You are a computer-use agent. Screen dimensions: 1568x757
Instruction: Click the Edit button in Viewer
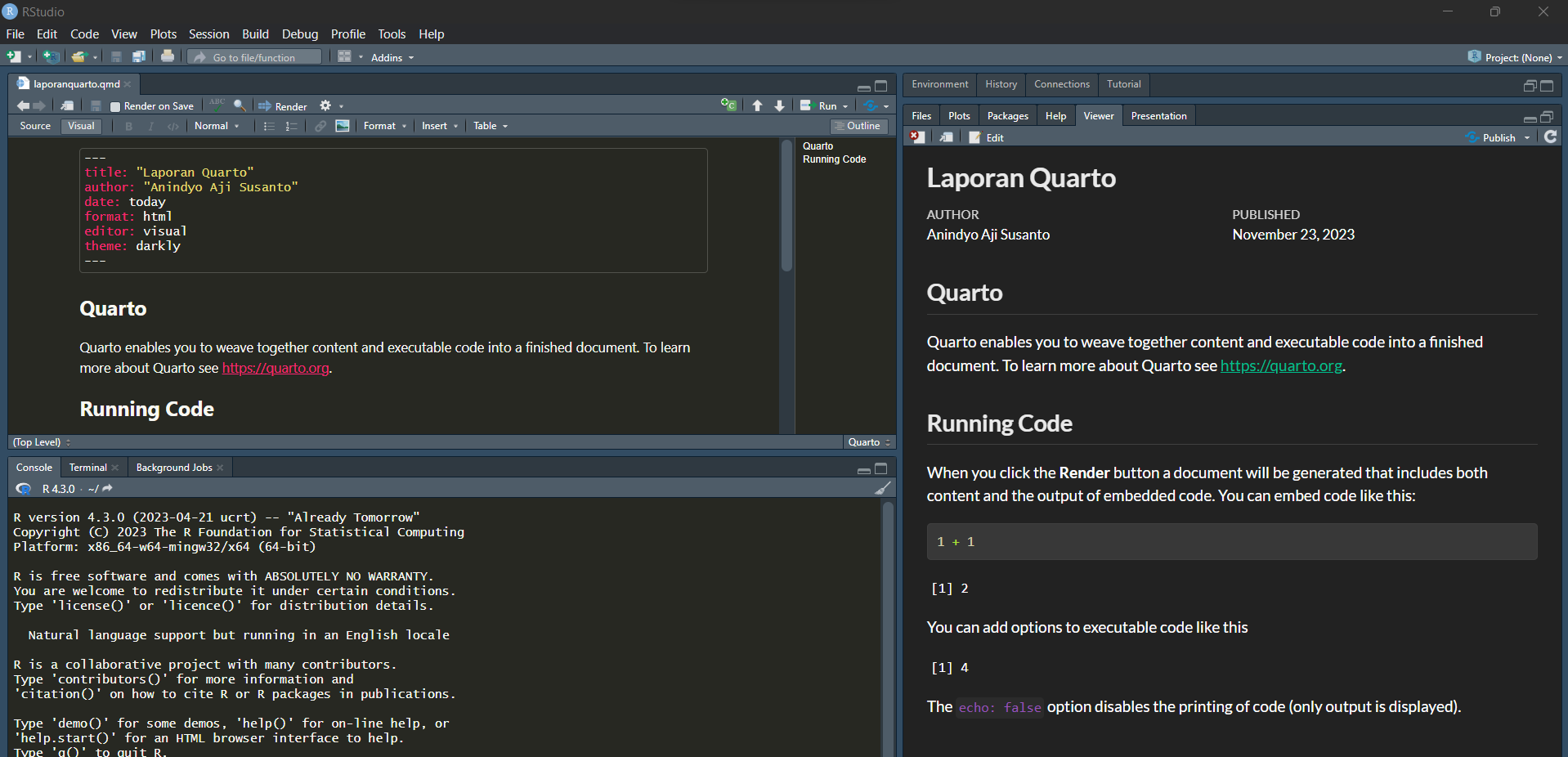pyautogui.click(x=987, y=137)
